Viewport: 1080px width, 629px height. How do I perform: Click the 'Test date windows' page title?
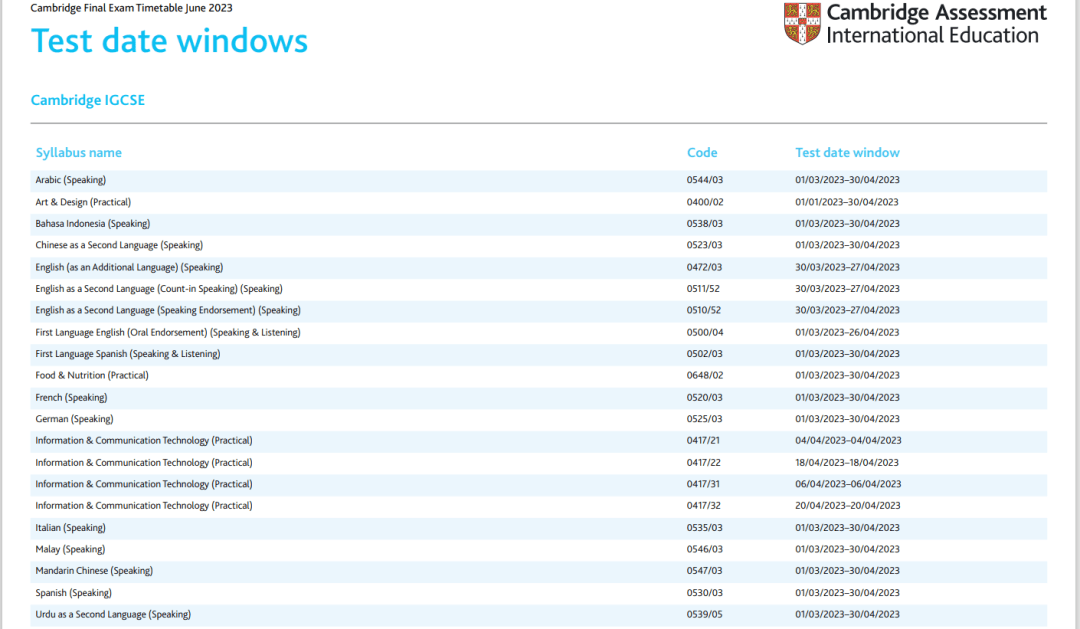click(x=169, y=41)
